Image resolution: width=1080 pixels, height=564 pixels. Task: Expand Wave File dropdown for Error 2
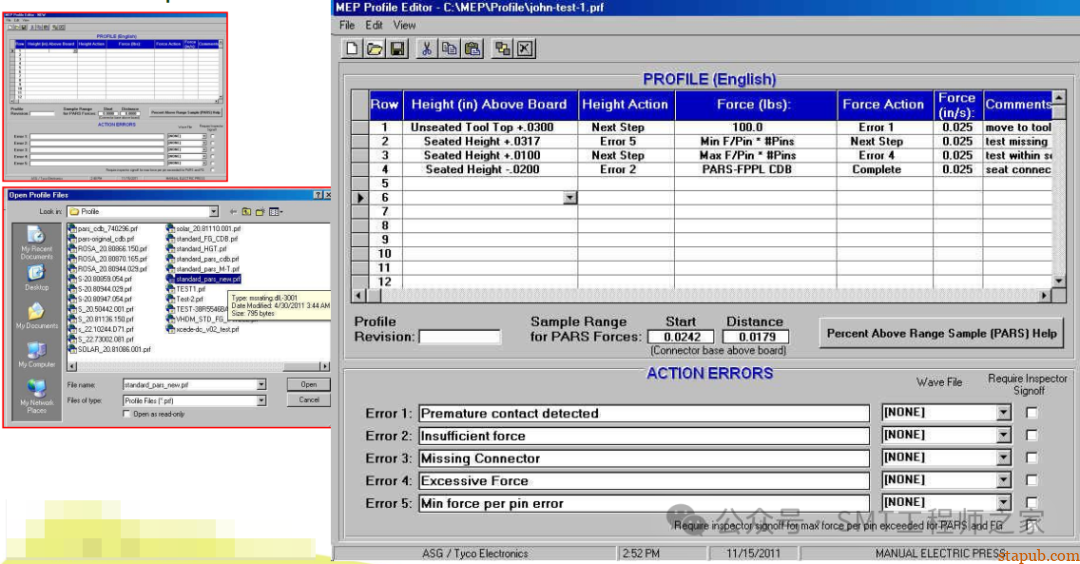[1003, 435]
